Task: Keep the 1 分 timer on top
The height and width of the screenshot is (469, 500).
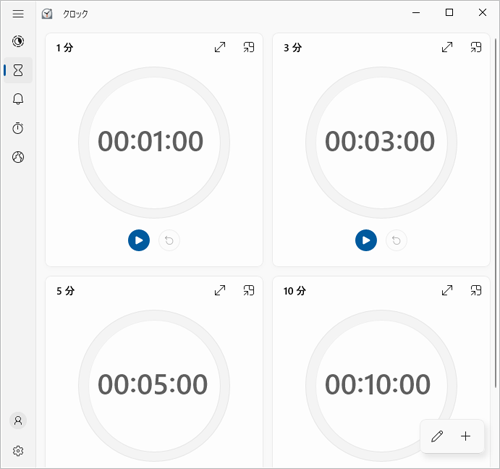Action: [x=249, y=47]
